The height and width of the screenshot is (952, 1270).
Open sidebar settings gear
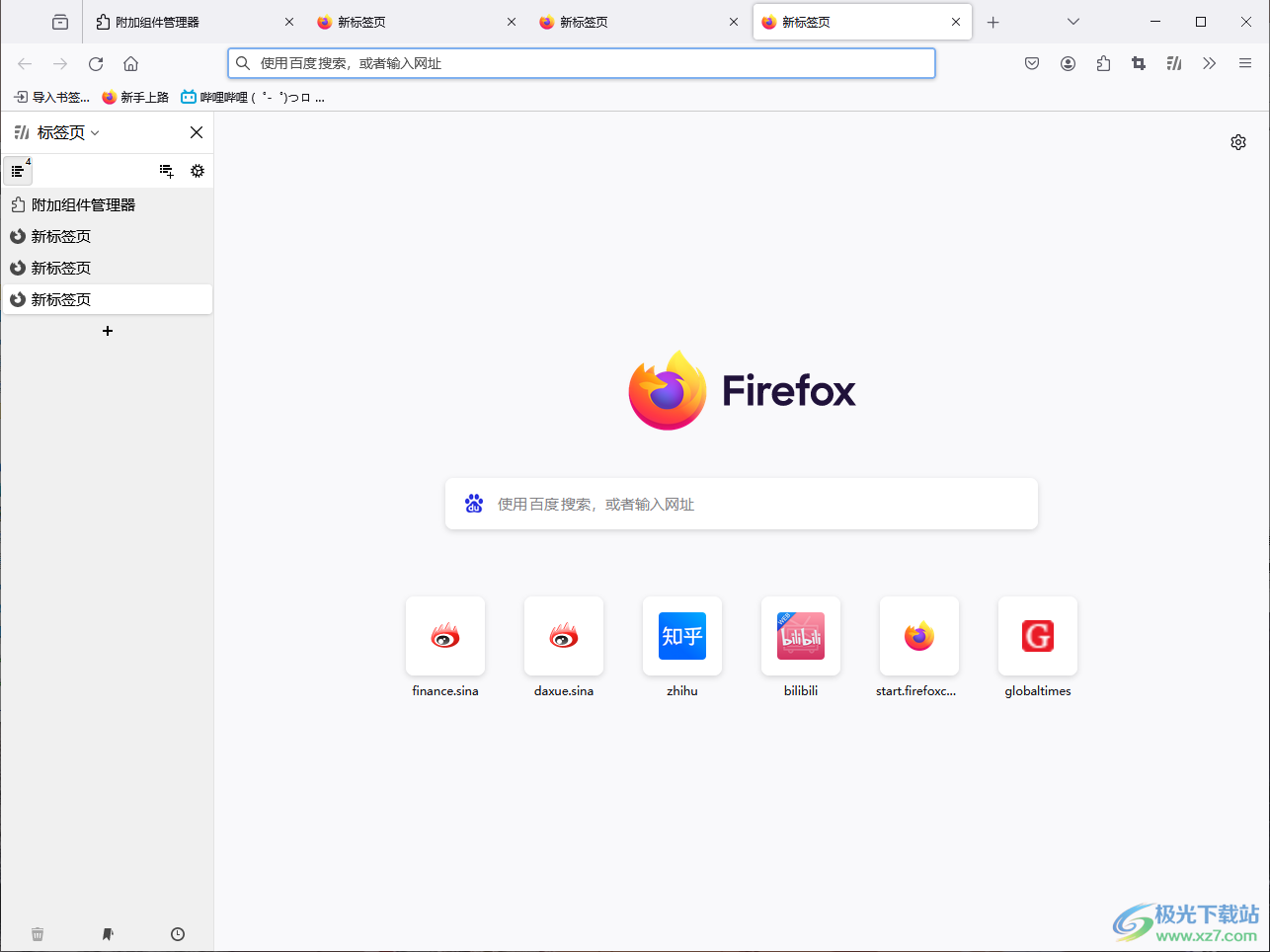[x=198, y=171]
